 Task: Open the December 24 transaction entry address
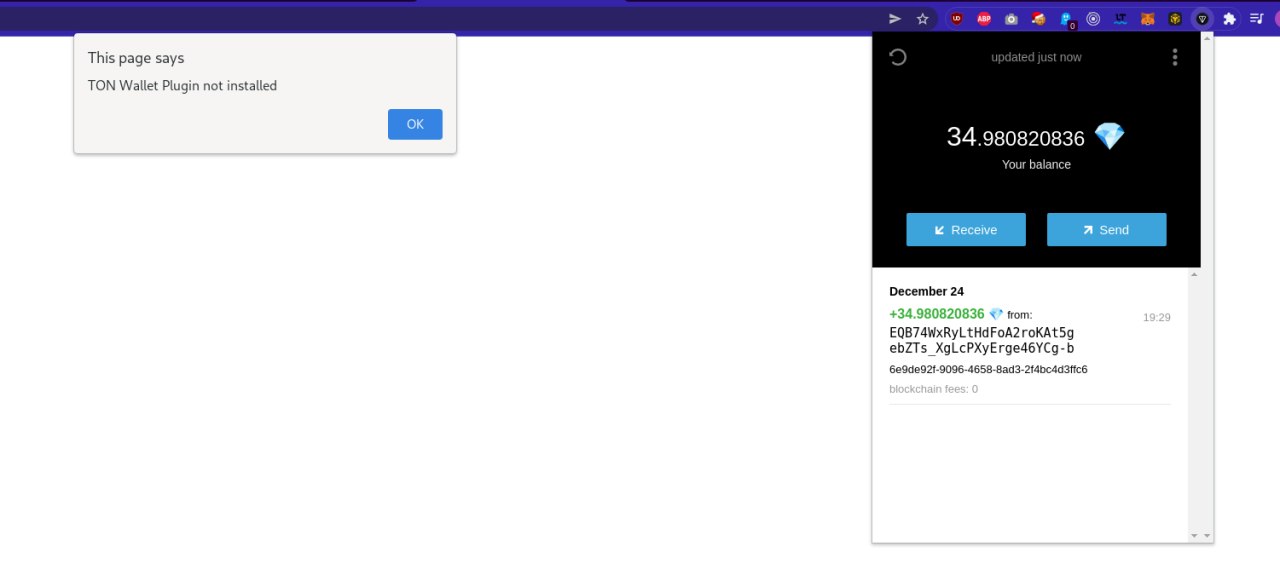[x=981, y=340]
